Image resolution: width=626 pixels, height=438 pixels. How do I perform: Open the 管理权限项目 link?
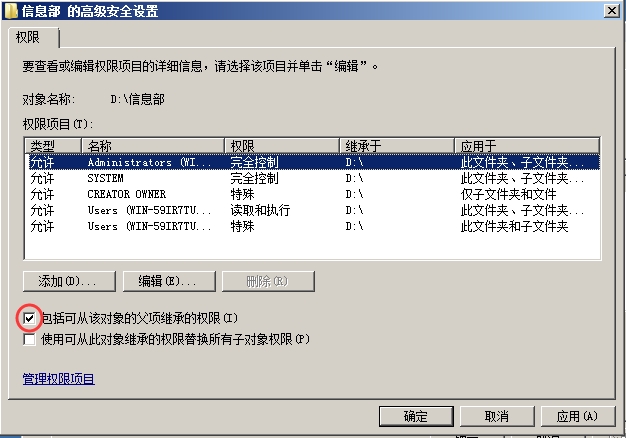(x=58, y=379)
